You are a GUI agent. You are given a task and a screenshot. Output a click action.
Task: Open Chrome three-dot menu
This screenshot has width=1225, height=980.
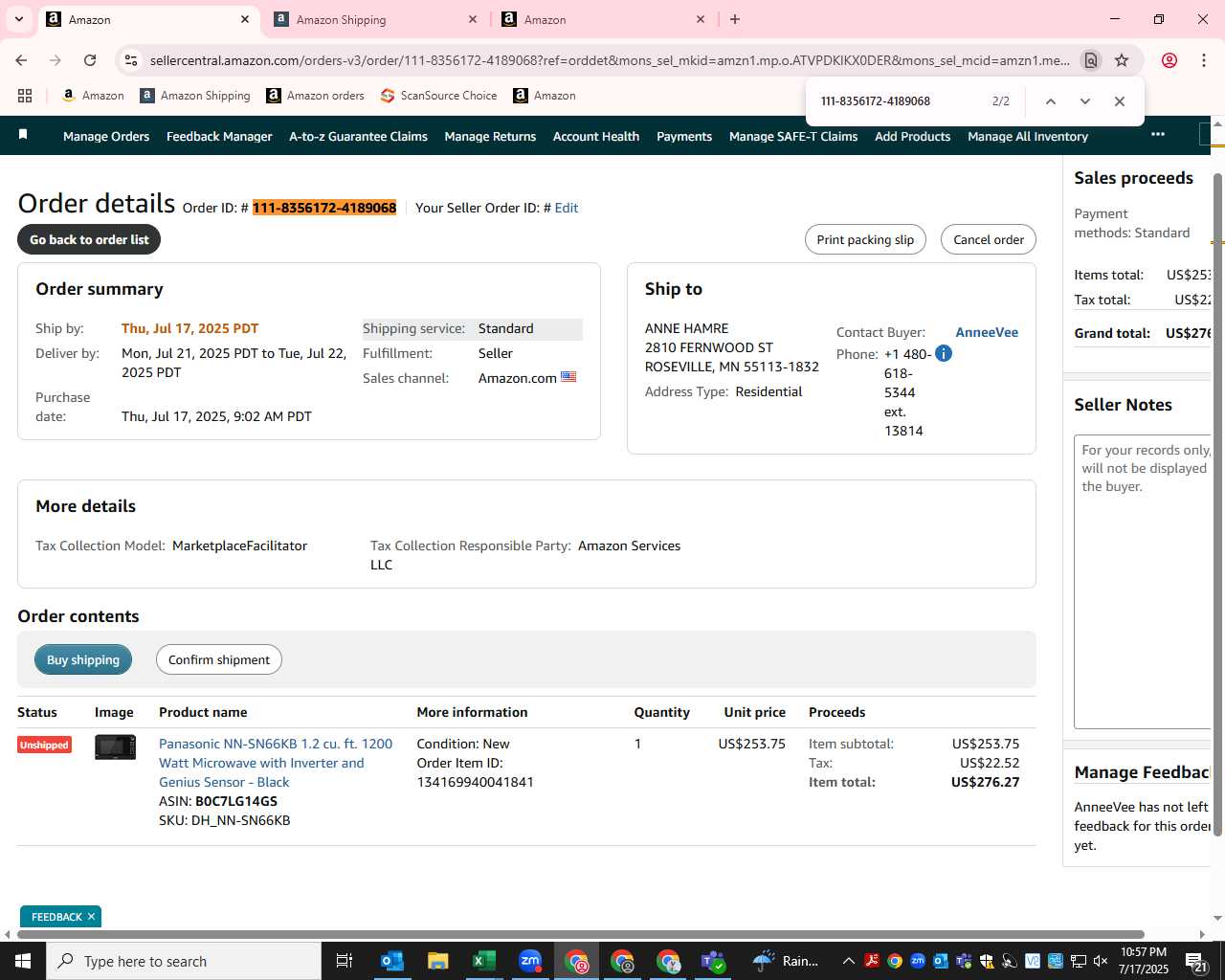point(1204,60)
